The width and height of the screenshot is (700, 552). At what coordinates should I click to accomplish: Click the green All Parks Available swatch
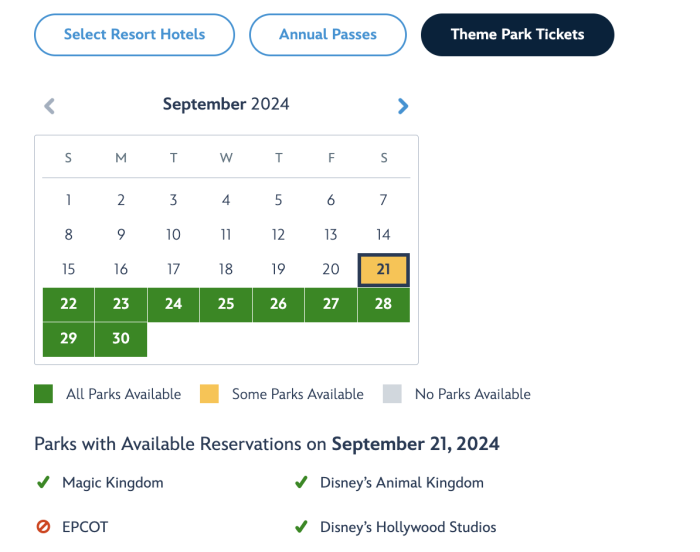point(43,394)
